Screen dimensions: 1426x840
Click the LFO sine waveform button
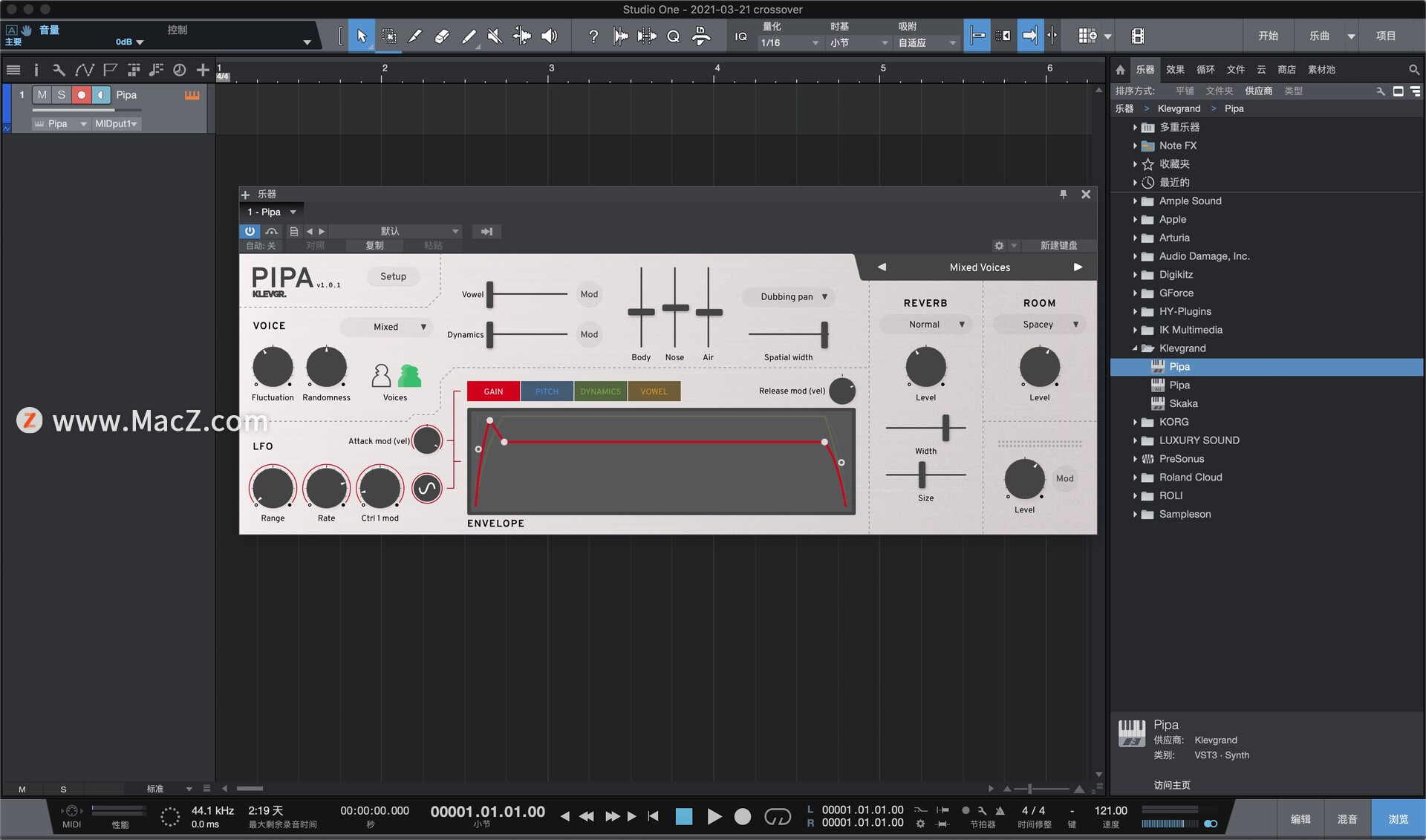(x=427, y=488)
